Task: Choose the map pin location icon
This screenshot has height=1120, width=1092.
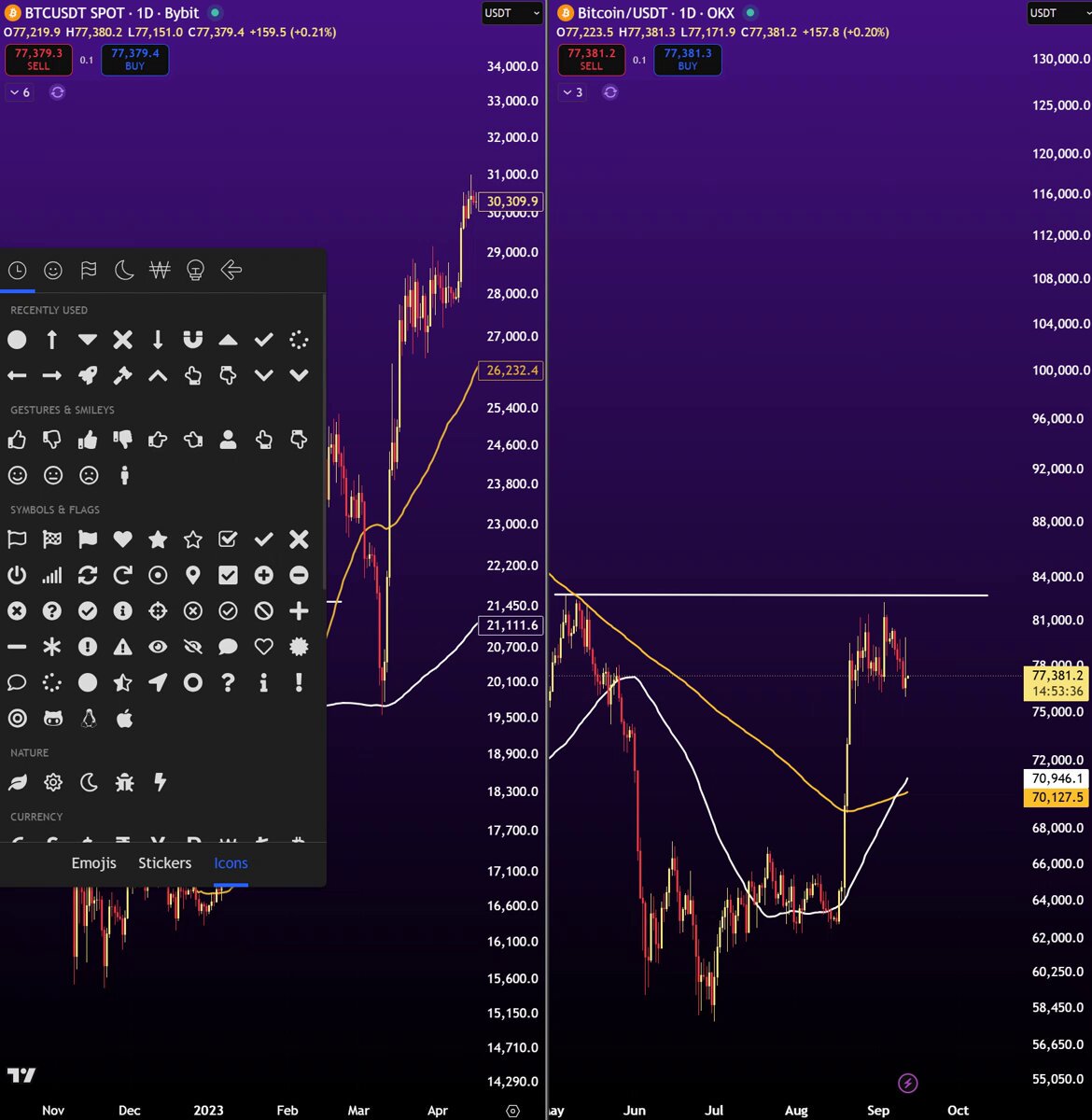Action: [x=192, y=575]
